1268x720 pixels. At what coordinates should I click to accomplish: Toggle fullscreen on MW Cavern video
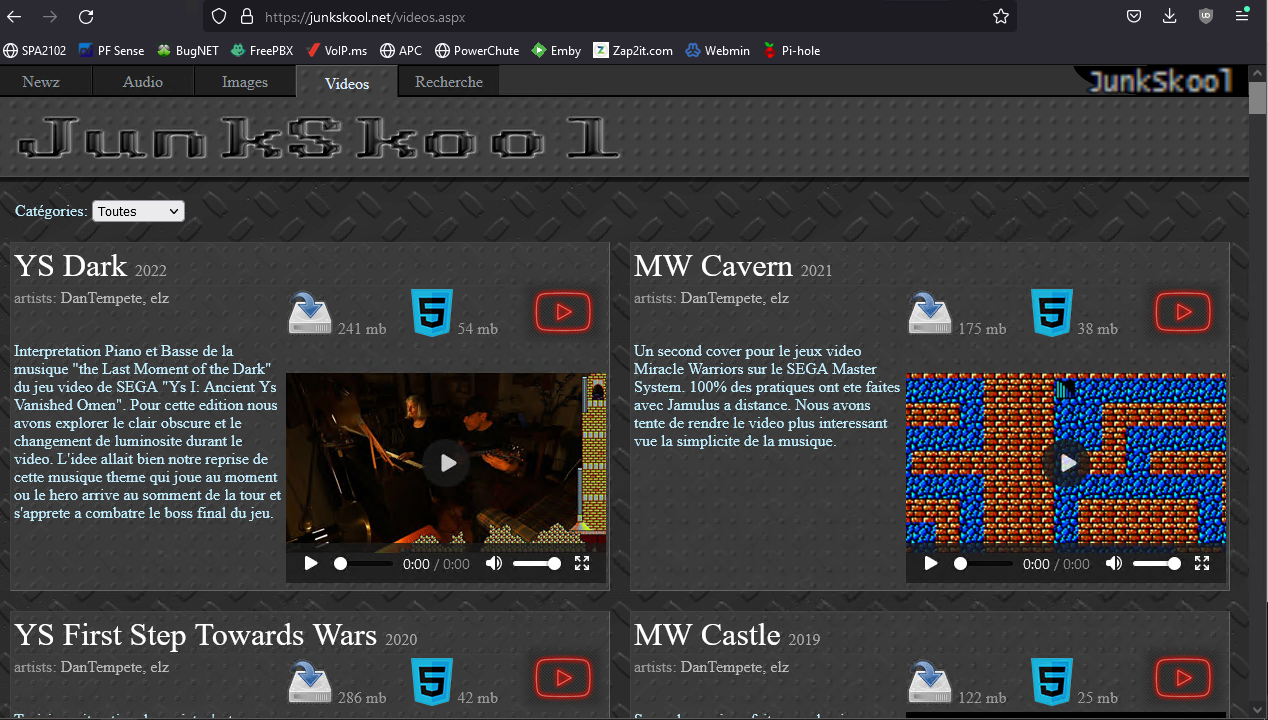coord(1202,564)
